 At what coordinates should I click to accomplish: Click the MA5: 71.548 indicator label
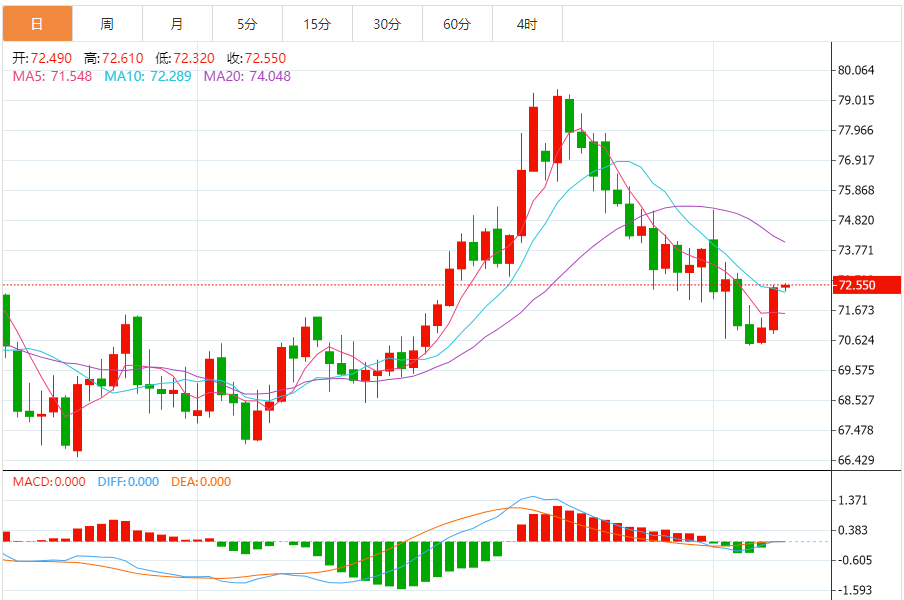click(x=52, y=76)
